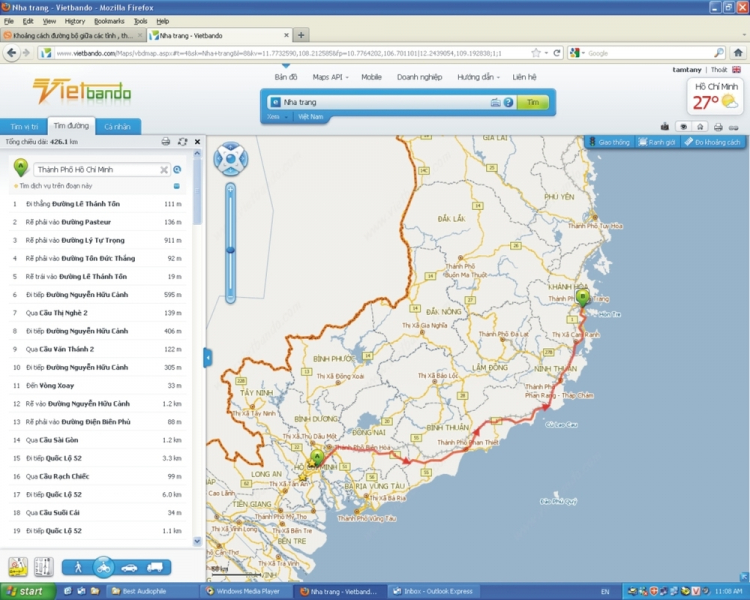The height and width of the screenshot is (600, 750).
Task: Click Bản đồ navigation link
Action: coord(286,77)
